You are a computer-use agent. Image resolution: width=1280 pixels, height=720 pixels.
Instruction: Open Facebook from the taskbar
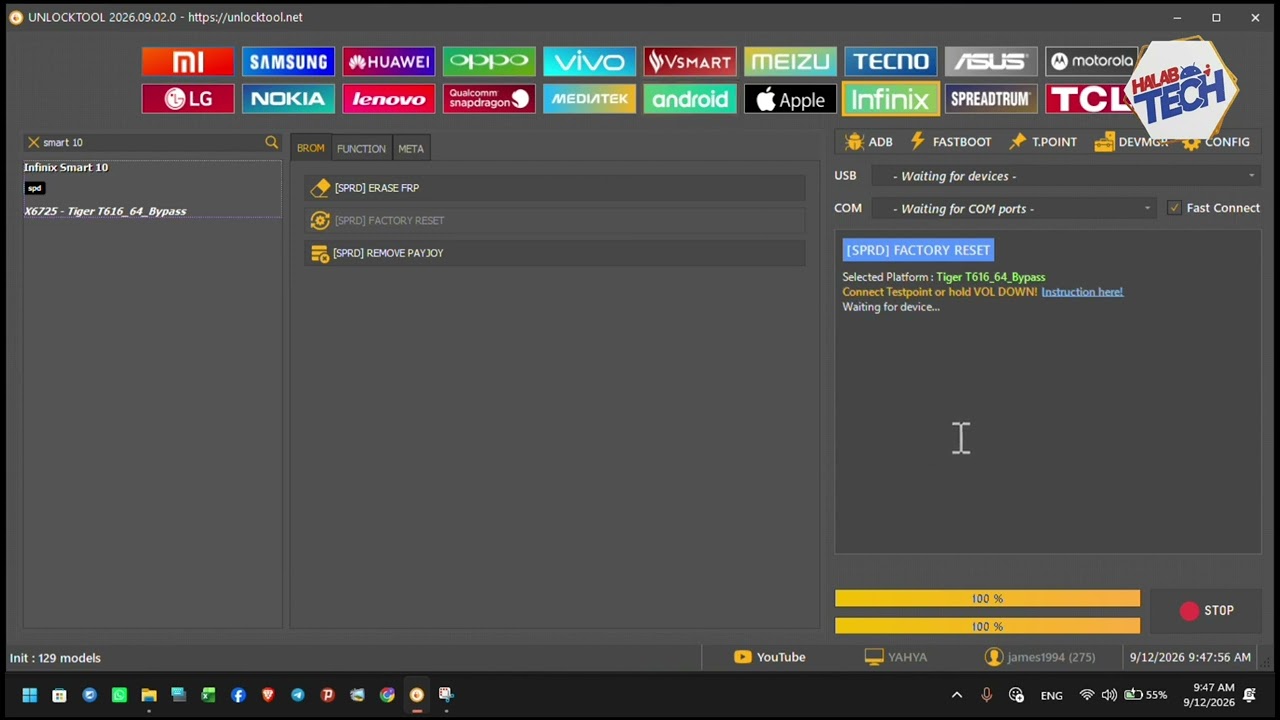tap(238, 695)
